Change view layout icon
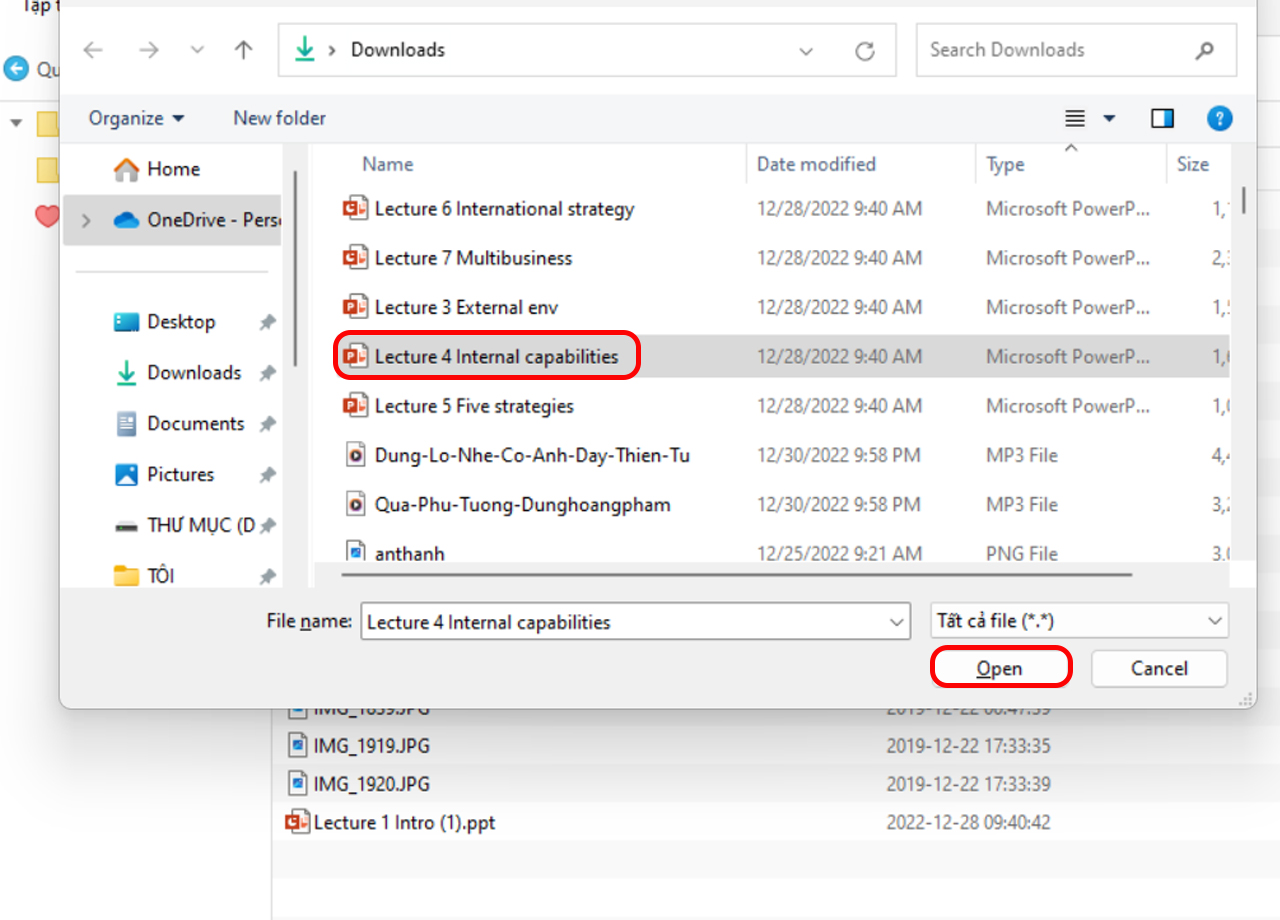1280x920 pixels. pos(1075,119)
